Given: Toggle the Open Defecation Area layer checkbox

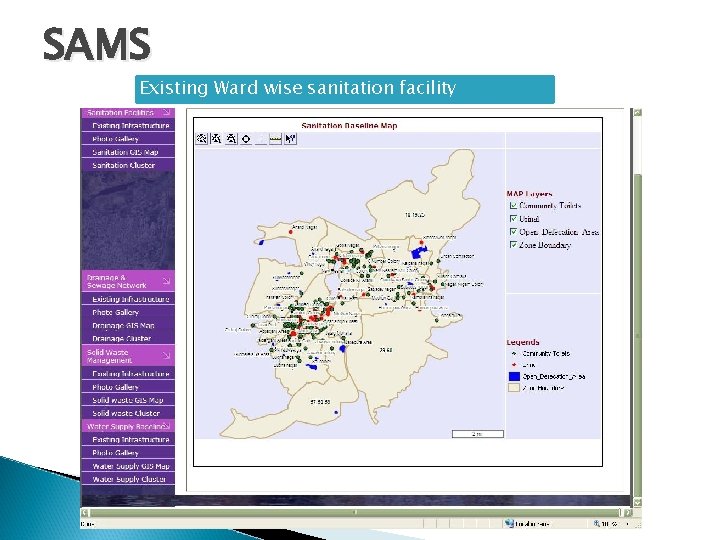Looking at the screenshot, I should click(513, 232).
